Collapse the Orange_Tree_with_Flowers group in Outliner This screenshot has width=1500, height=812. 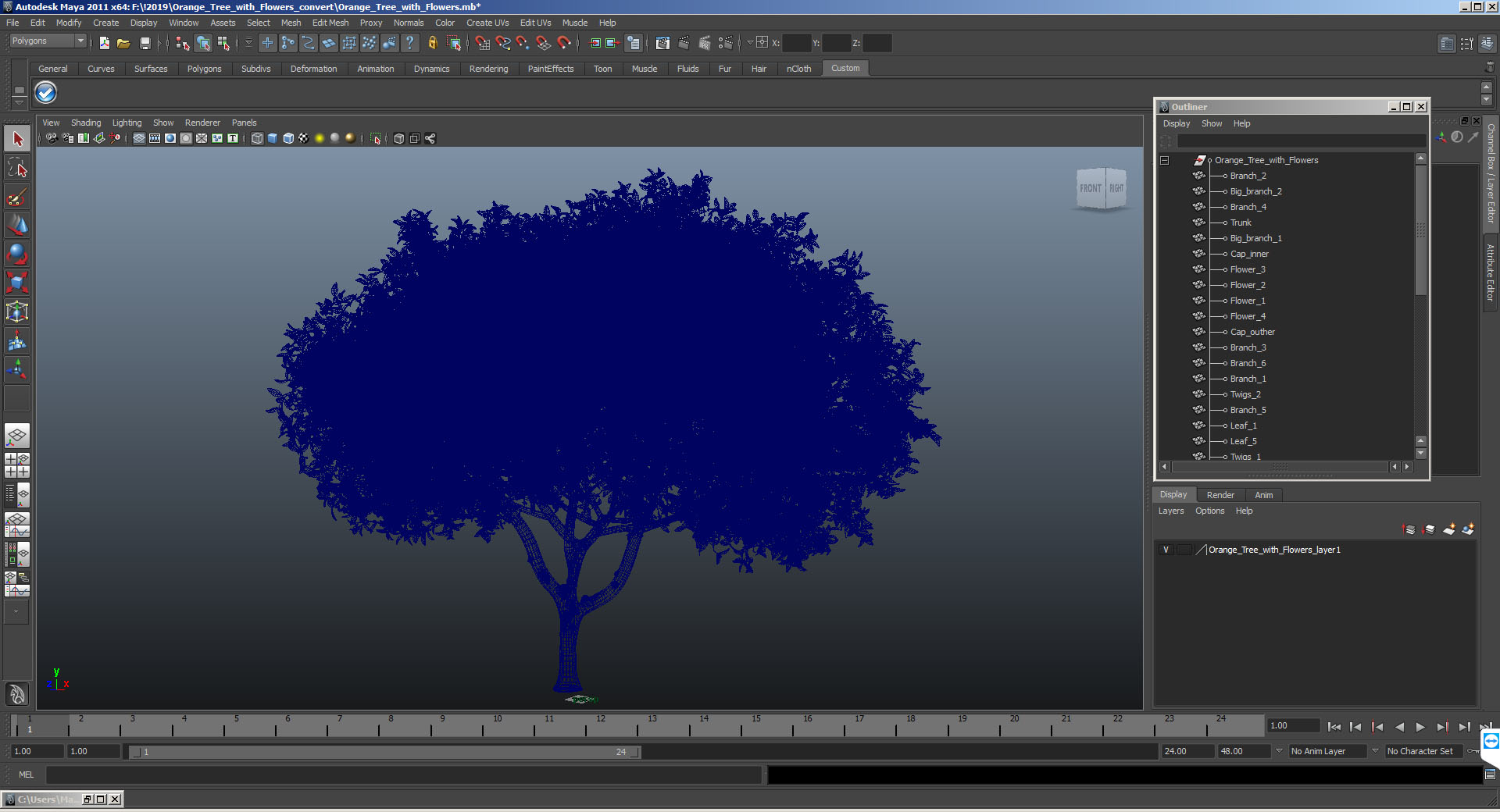pos(1165,160)
